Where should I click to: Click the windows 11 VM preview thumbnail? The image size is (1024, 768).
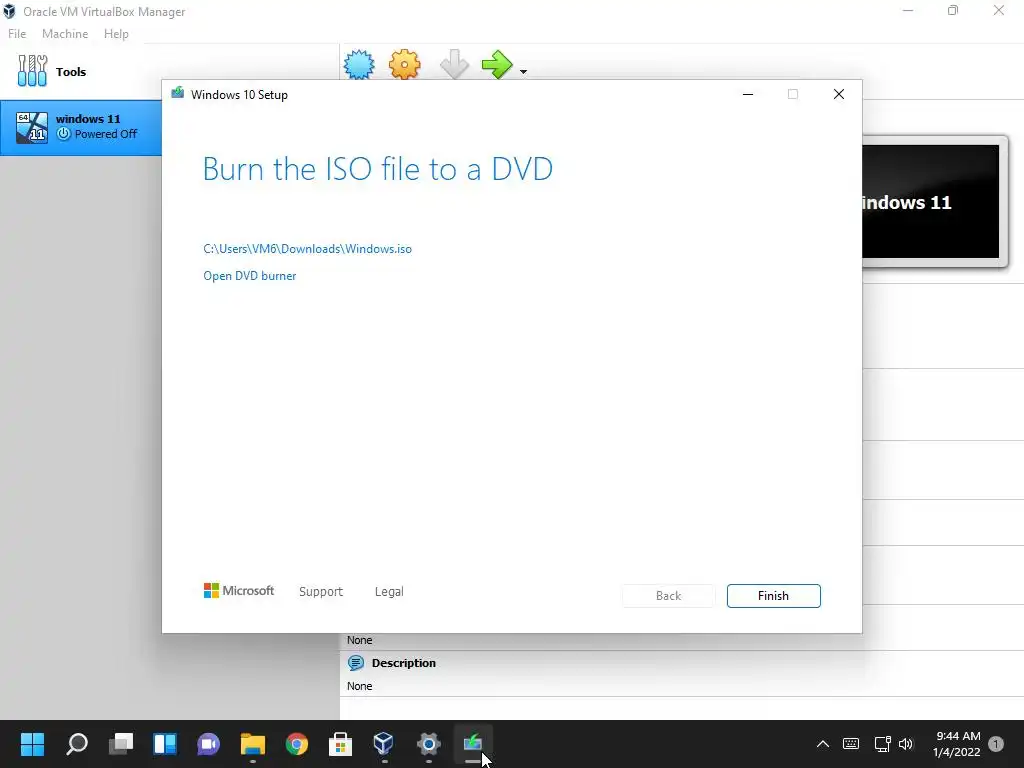click(x=931, y=202)
